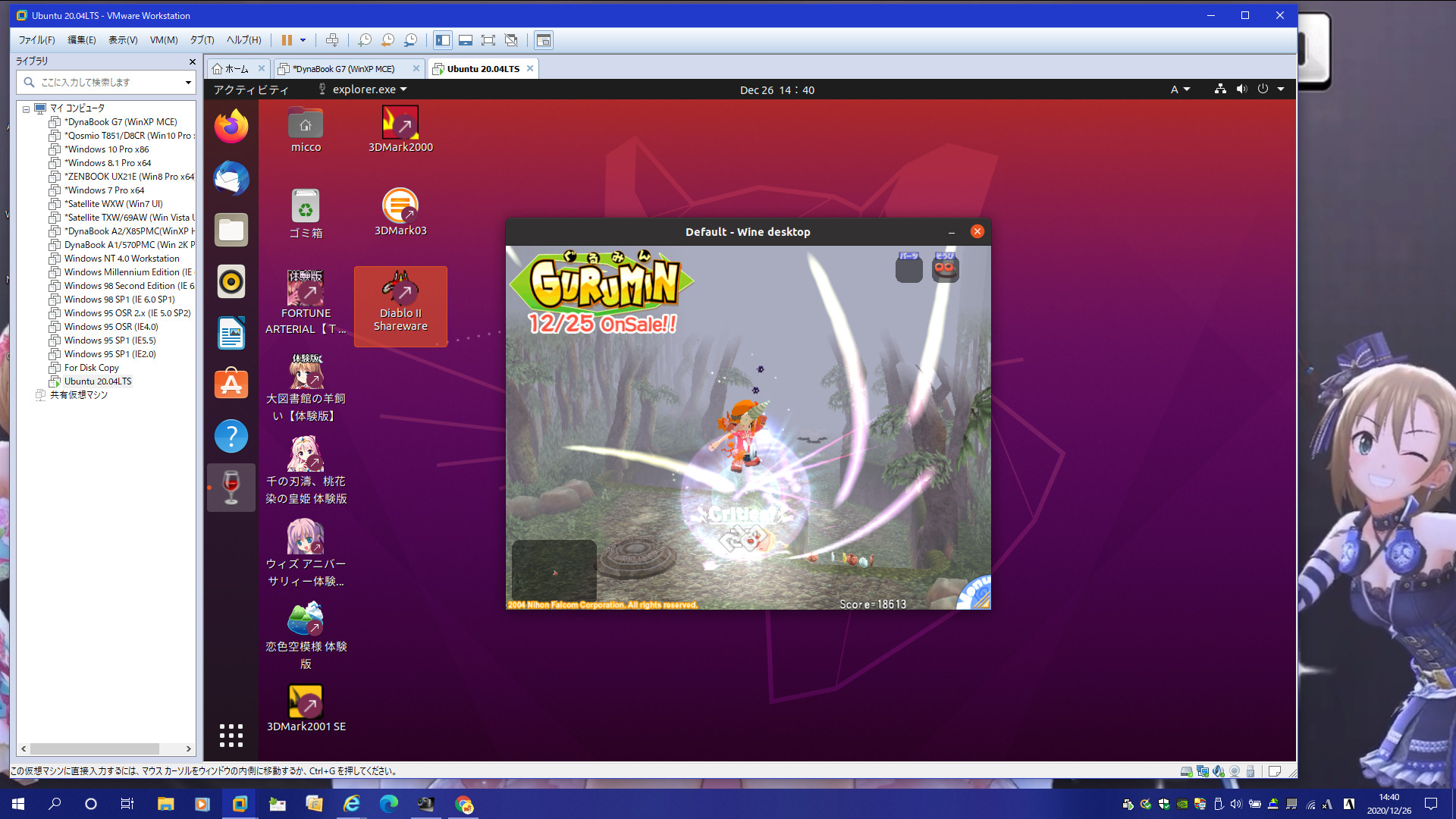Screen dimensions: 1456x819
Task: Click the library scrollbar right arrow
Action: (188, 748)
